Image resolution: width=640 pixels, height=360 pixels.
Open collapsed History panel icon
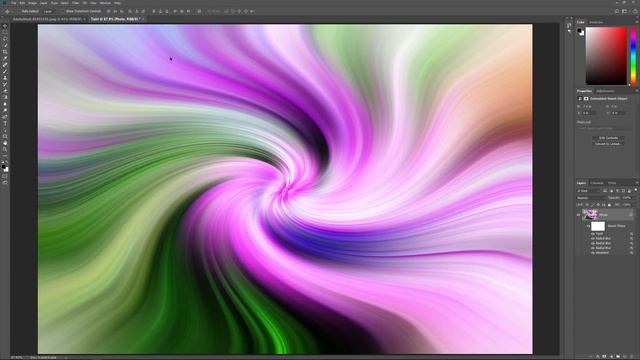click(569, 26)
